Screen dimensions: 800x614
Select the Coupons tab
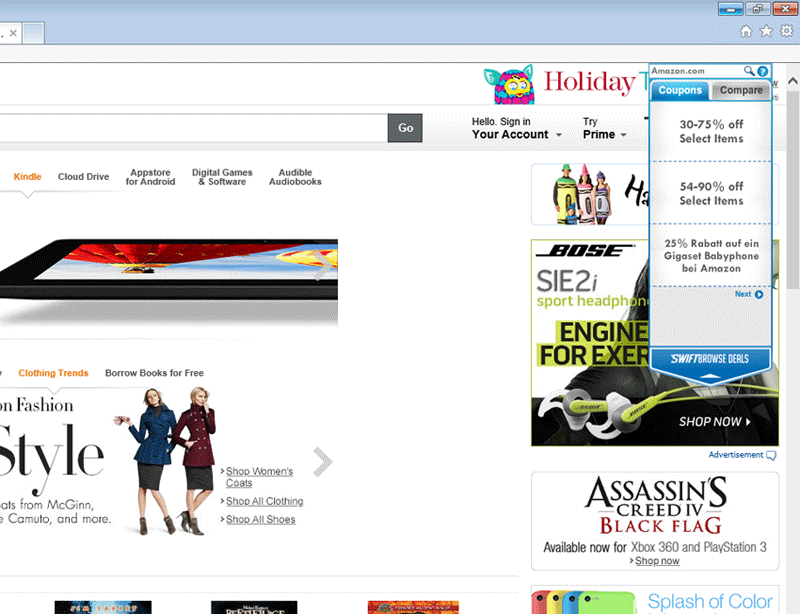pyautogui.click(x=680, y=91)
